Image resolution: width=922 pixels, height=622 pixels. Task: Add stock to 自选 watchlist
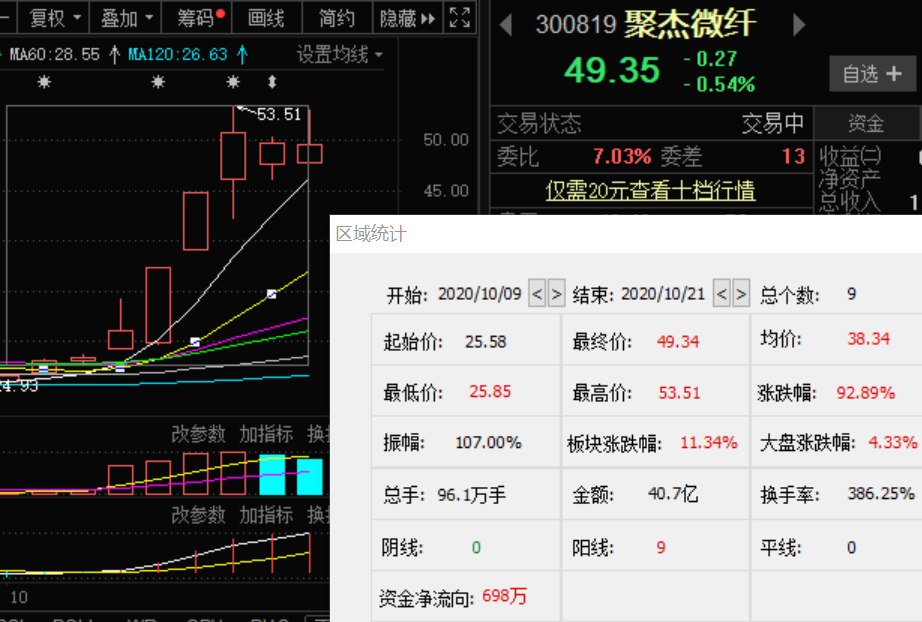point(873,74)
